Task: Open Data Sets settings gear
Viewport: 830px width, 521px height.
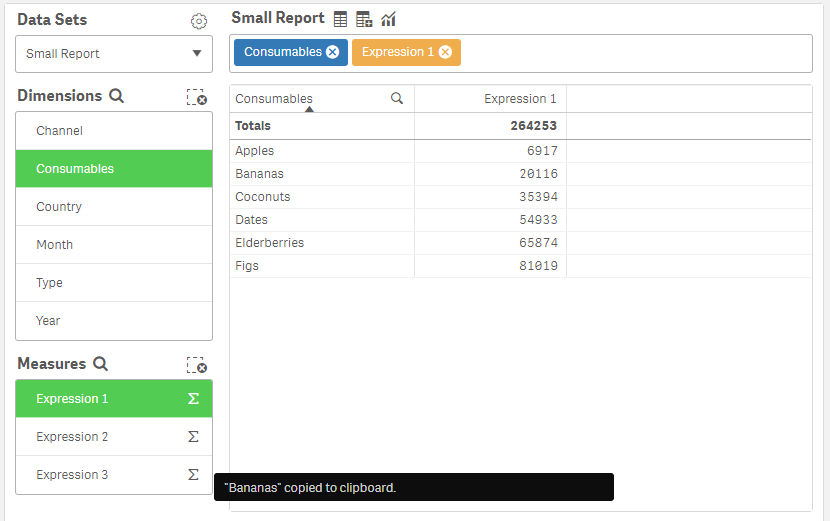Action: point(199,21)
